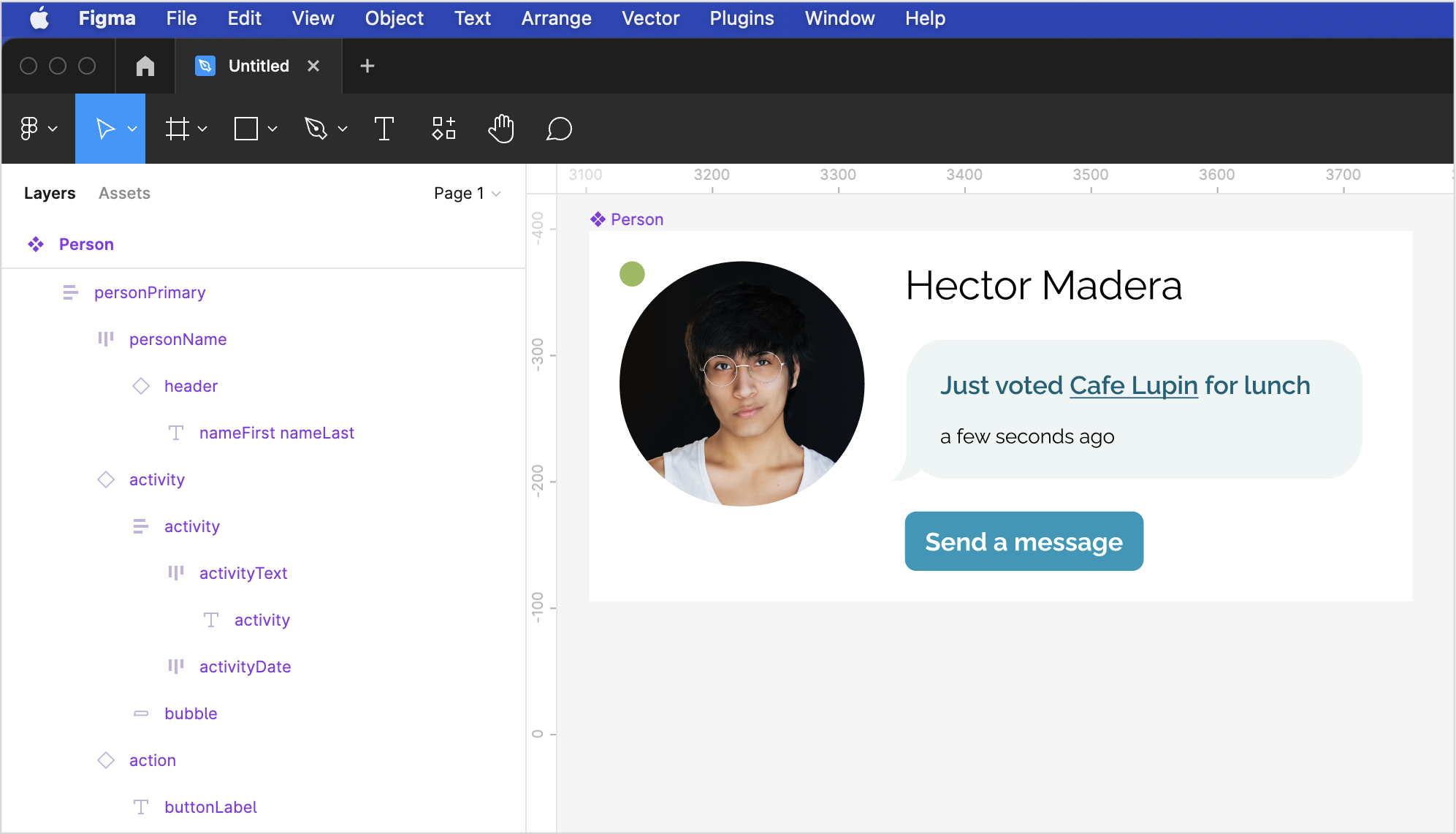
Task: Select the Hand tool
Action: (500, 129)
